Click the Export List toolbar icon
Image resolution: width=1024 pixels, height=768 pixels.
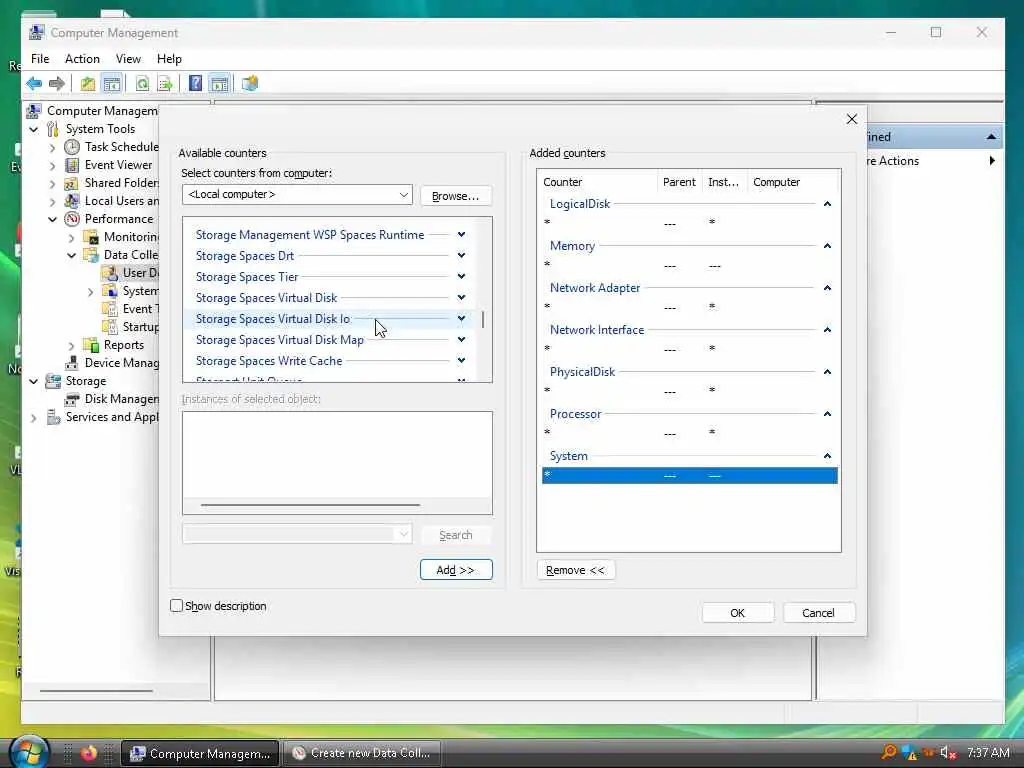[165, 84]
